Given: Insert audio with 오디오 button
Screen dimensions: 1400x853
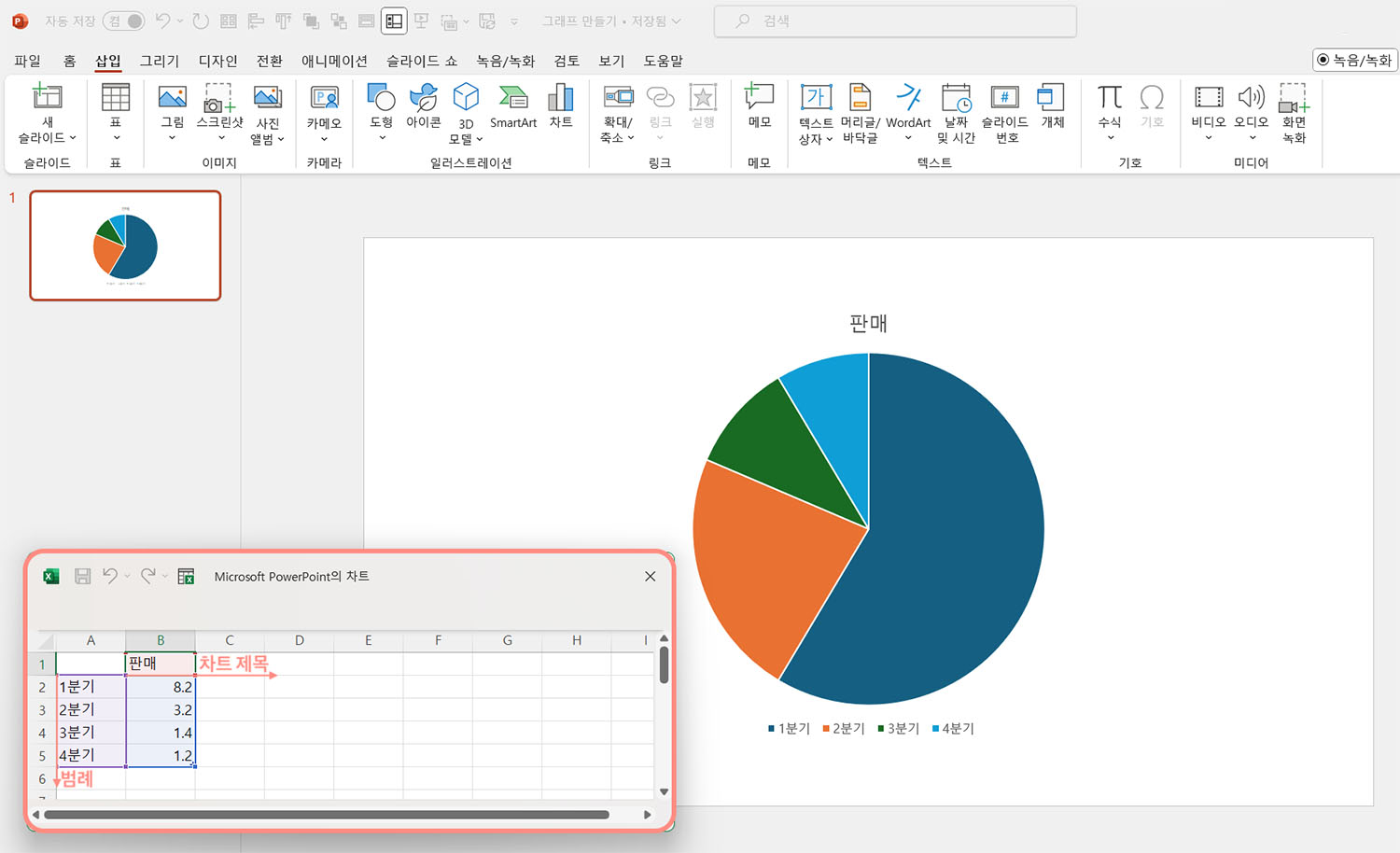Looking at the screenshot, I should pos(1252,112).
